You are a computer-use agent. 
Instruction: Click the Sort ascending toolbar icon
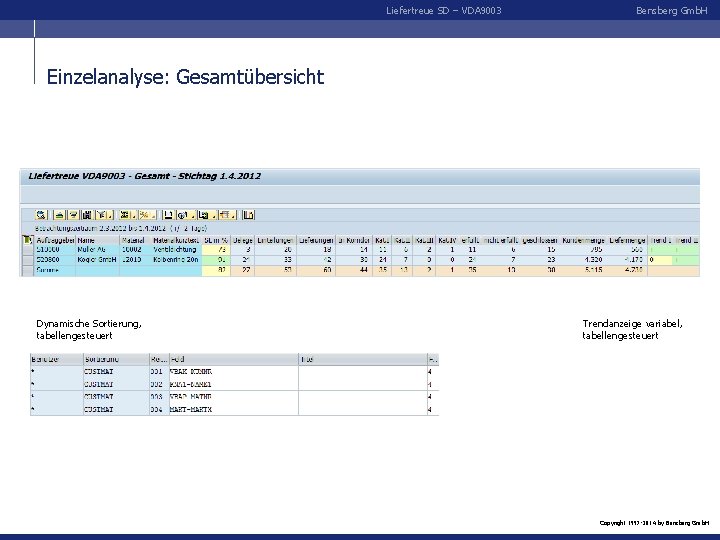tap(60, 215)
